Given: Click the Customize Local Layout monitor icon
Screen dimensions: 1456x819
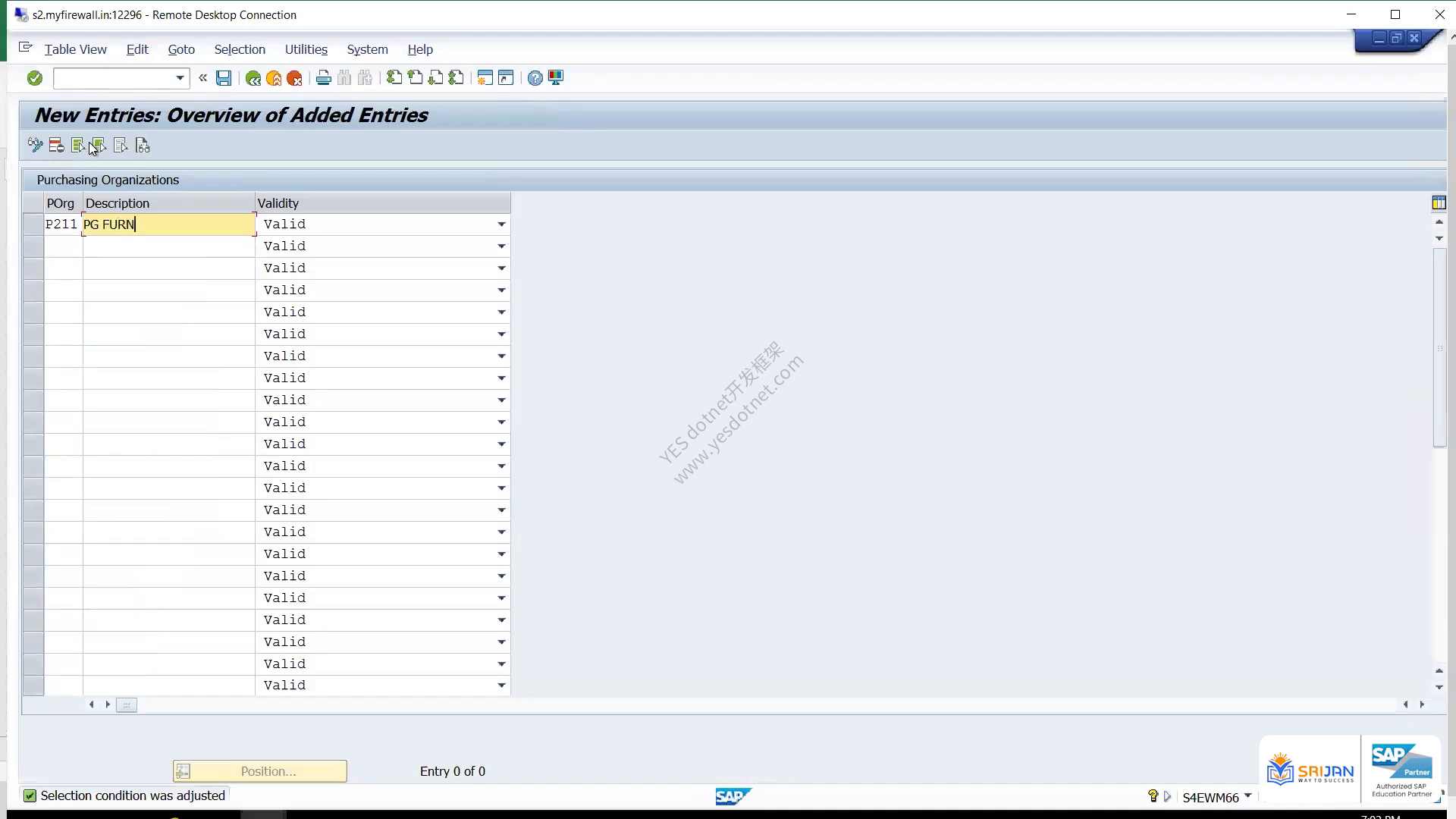Looking at the screenshot, I should coord(556,78).
